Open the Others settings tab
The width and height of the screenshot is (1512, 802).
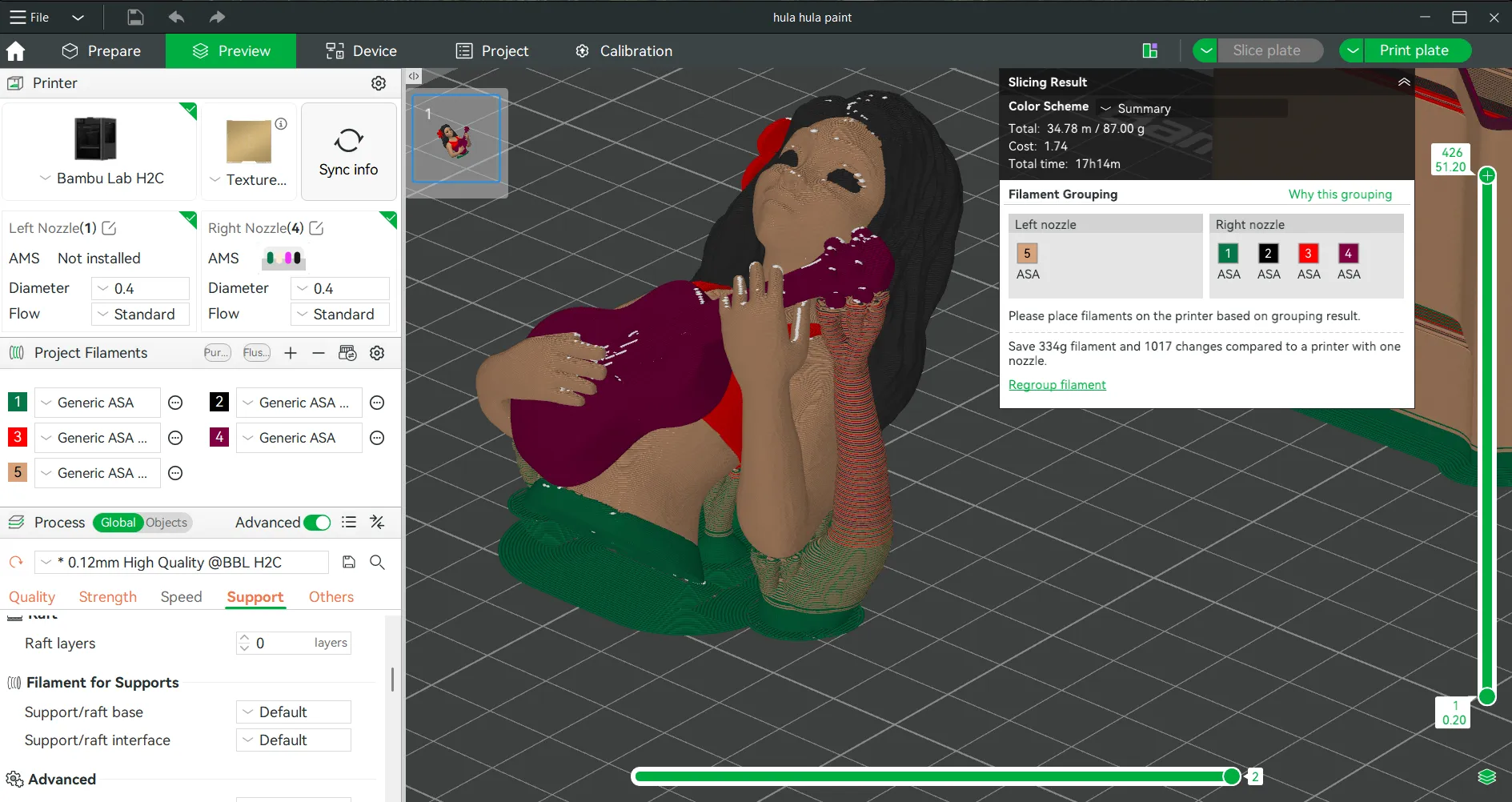coord(331,597)
